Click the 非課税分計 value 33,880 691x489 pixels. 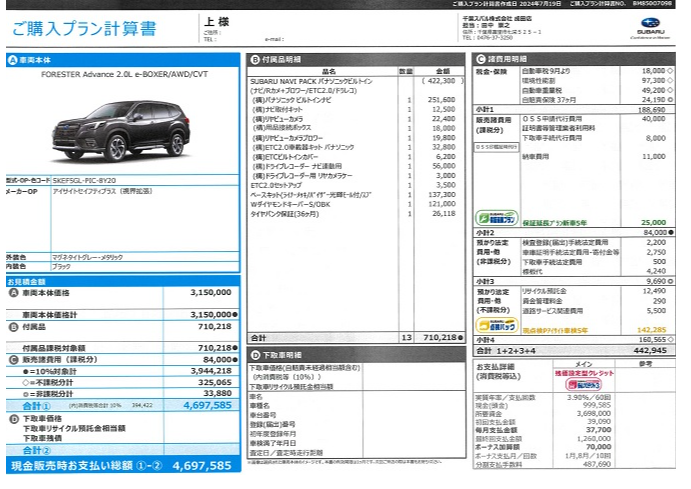point(218,393)
